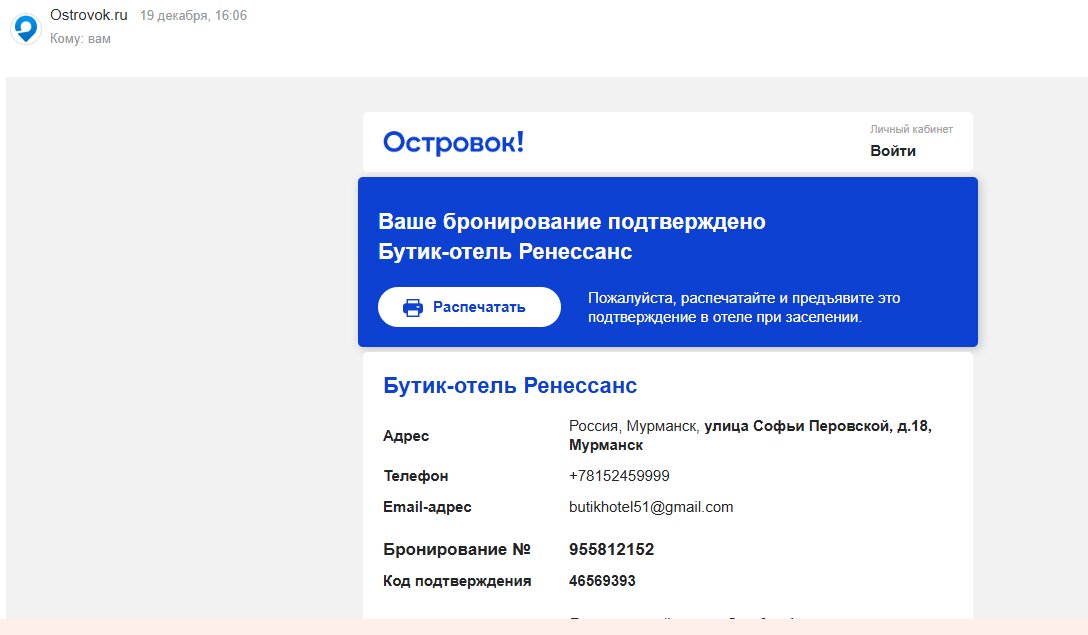This screenshot has height=635, width=1088.
Task: Click the Ostrovok.ru sender avatar icon
Action: pos(26,29)
